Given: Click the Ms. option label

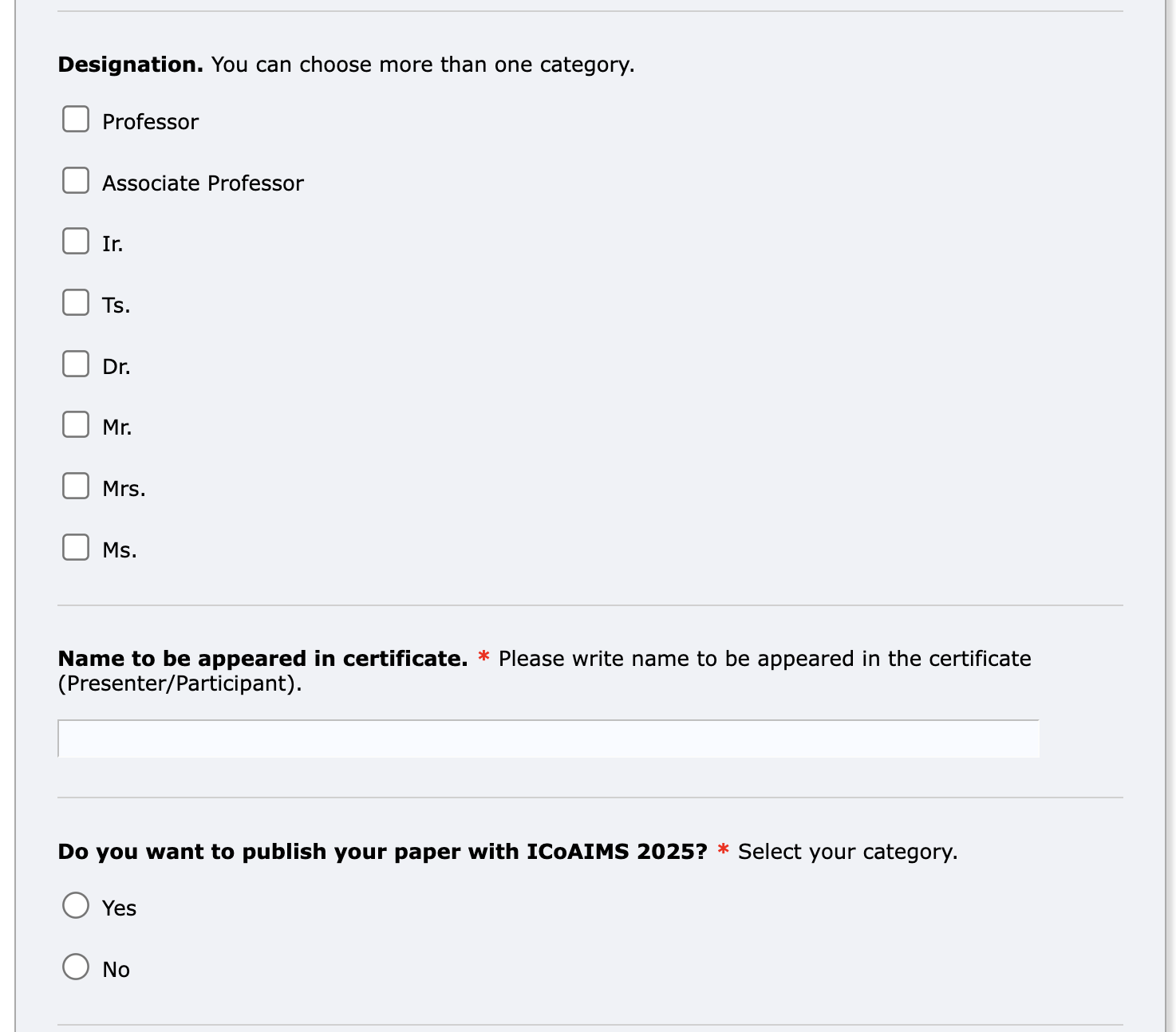Looking at the screenshot, I should 120,550.
